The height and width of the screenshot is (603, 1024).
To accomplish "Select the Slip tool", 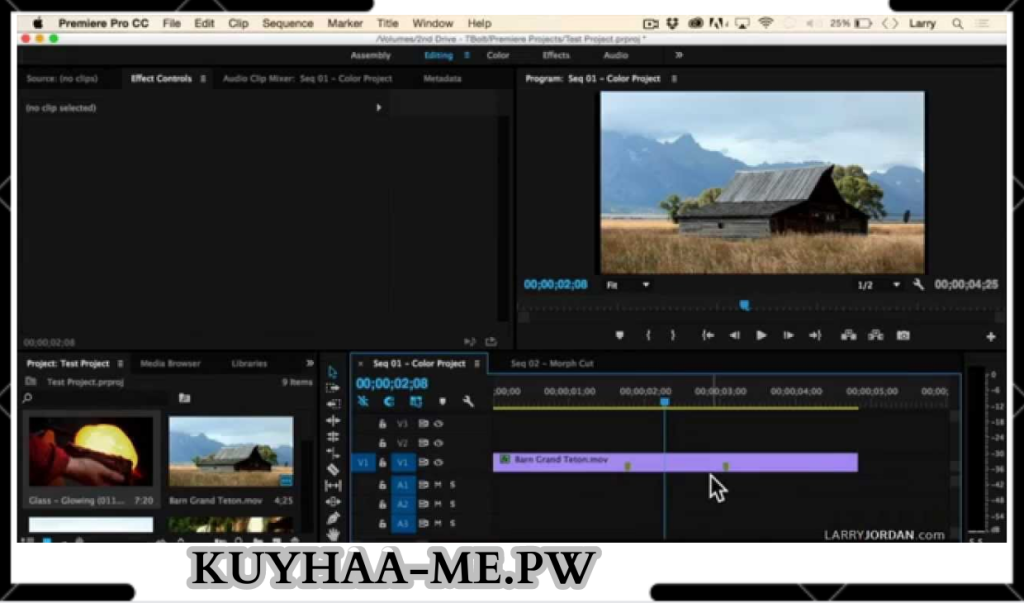I will tap(332, 485).
